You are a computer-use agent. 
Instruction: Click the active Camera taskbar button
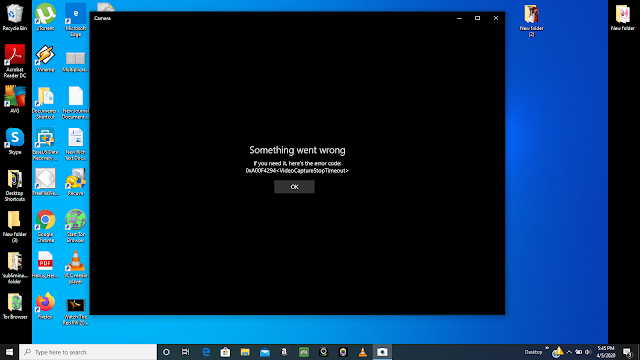[x=382, y=352]
